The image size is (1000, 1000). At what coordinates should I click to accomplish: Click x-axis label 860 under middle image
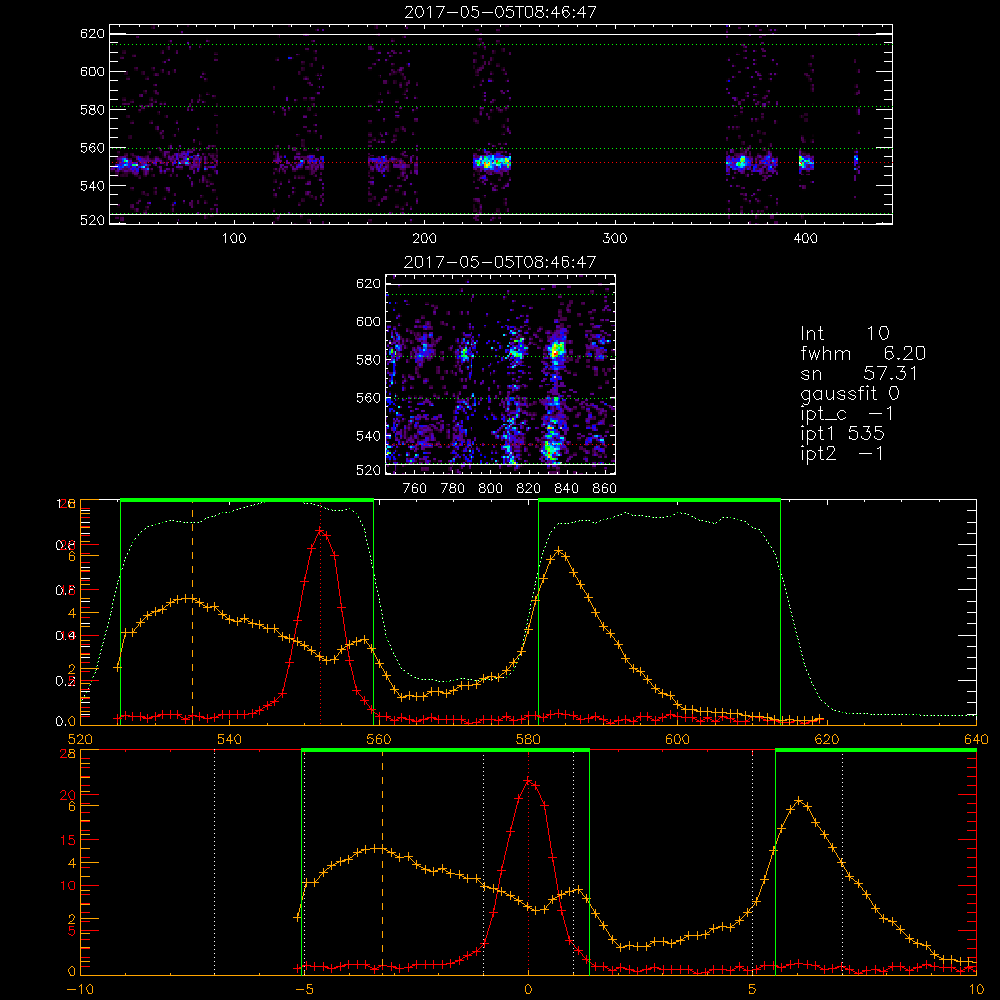(605, 489)
